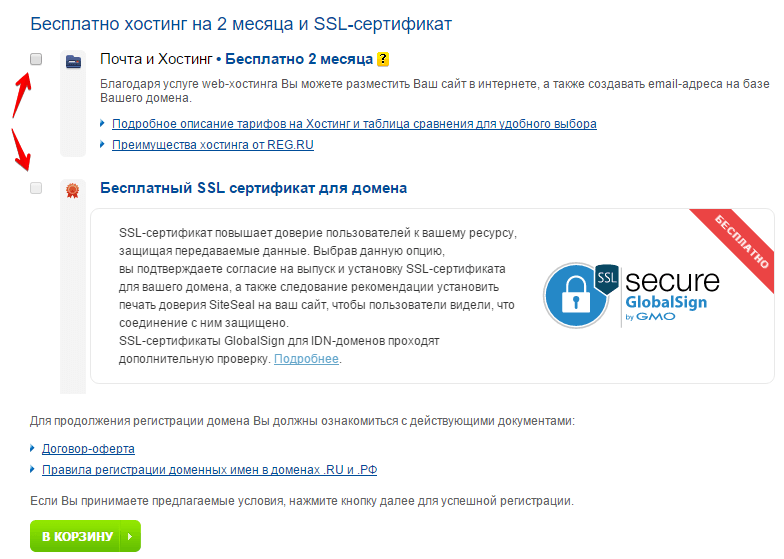Click the blue padlock SSL logo
The height and width of the screenshot is (559, 784).
[x=576, y=295]
